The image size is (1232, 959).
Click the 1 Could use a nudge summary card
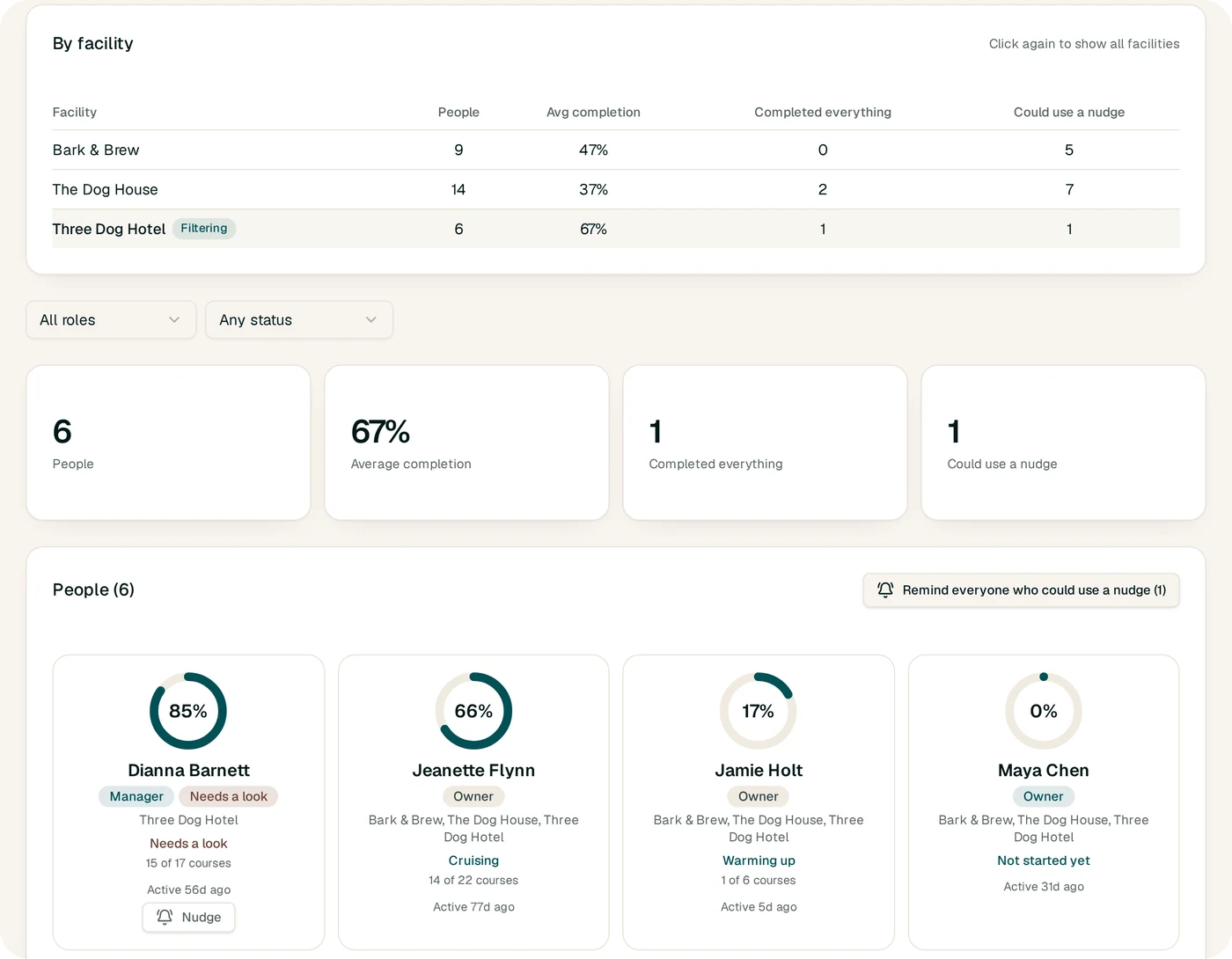point(1063,443)
